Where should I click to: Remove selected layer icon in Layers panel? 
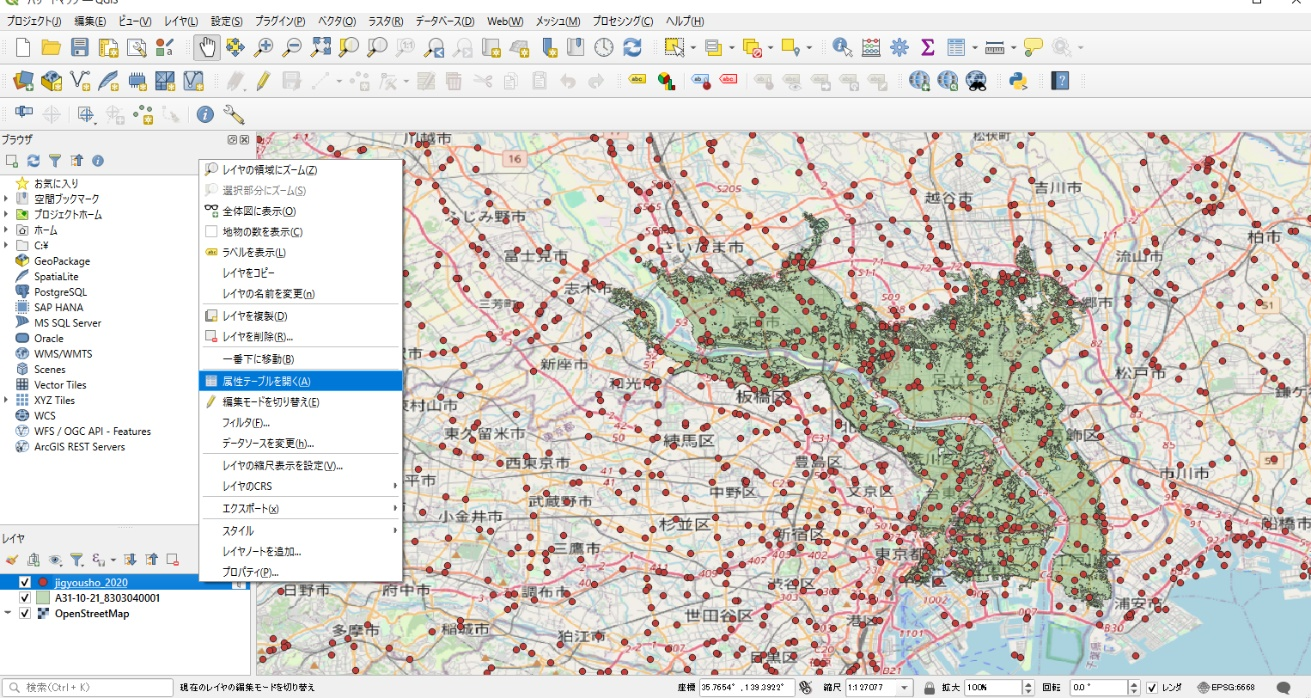click(x=172, y=560)
